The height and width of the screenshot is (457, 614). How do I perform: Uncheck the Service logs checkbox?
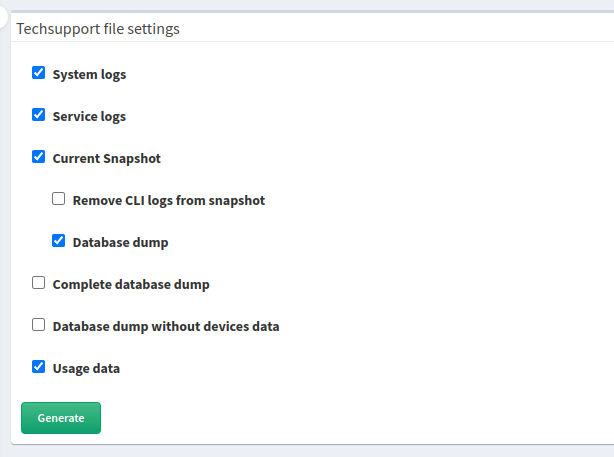pyautogui.click(x=38, y=115)
